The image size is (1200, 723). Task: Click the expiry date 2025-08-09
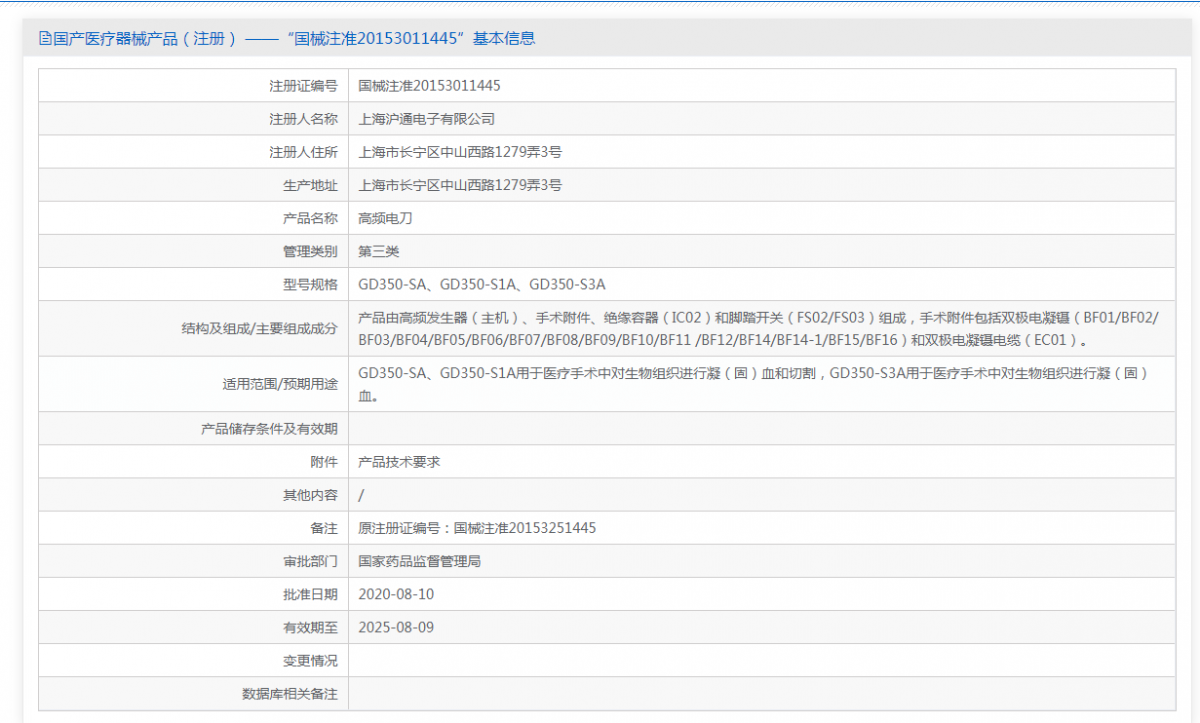pyautogui.click(x=396, y=627)
